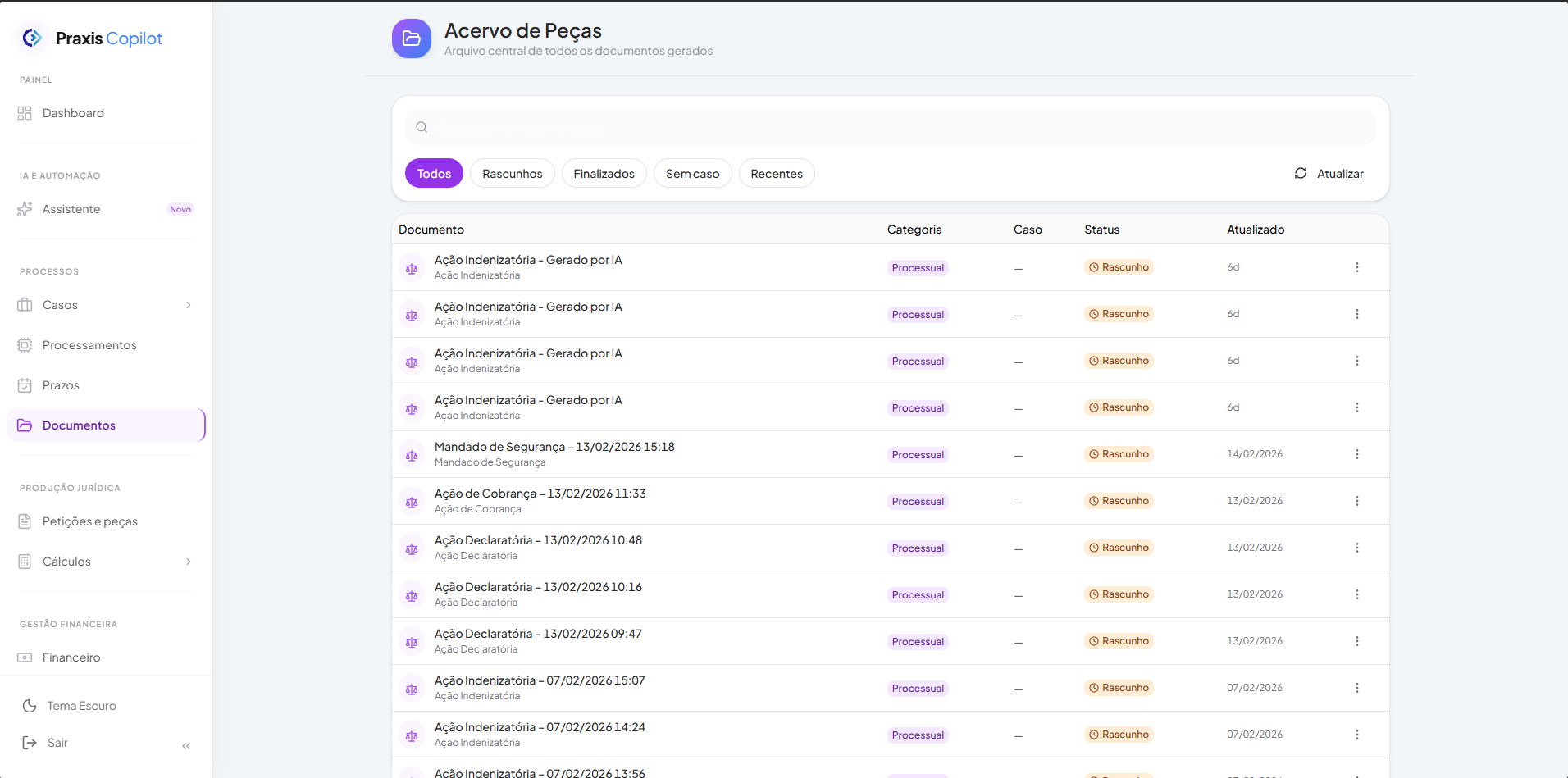Click the Financeiro money icon
The width and height of the screenshot is (1568, 778).
[25, 657]
